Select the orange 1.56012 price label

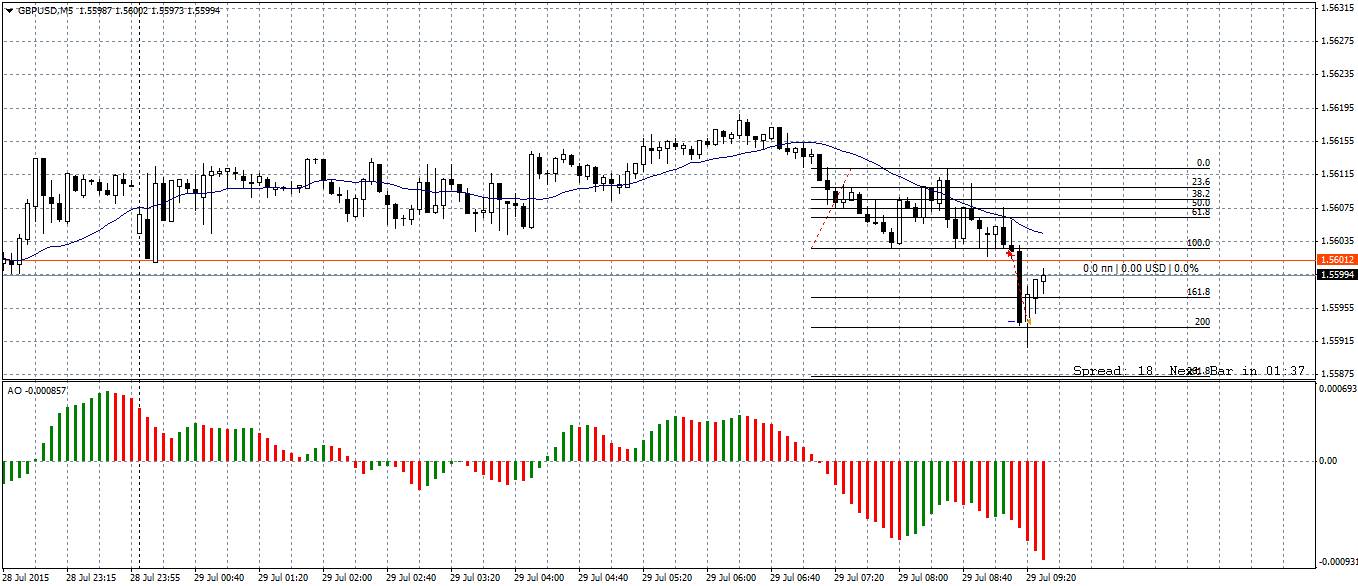click(1337, 260)
